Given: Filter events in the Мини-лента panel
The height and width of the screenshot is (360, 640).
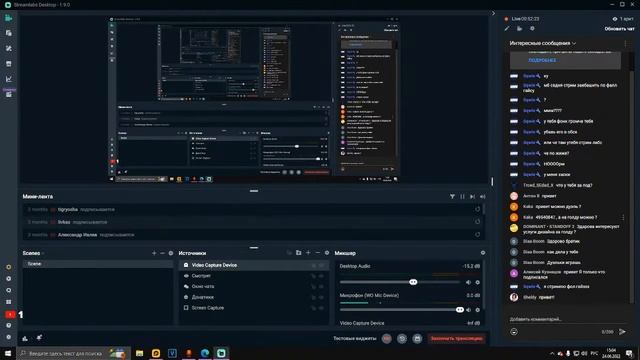Looking at the screenshot, I should click(452, 196).
